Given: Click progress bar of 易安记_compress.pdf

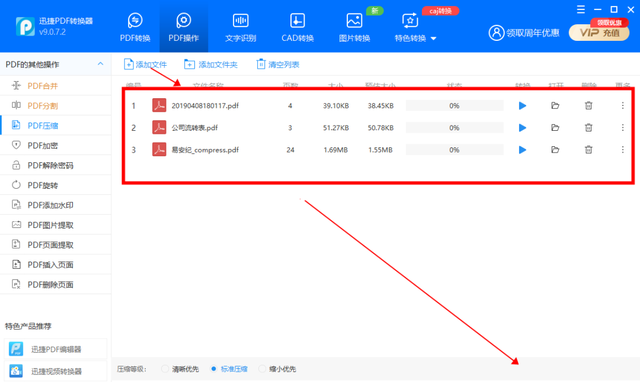Looking at the screenshot, I should tap(454, 150).
